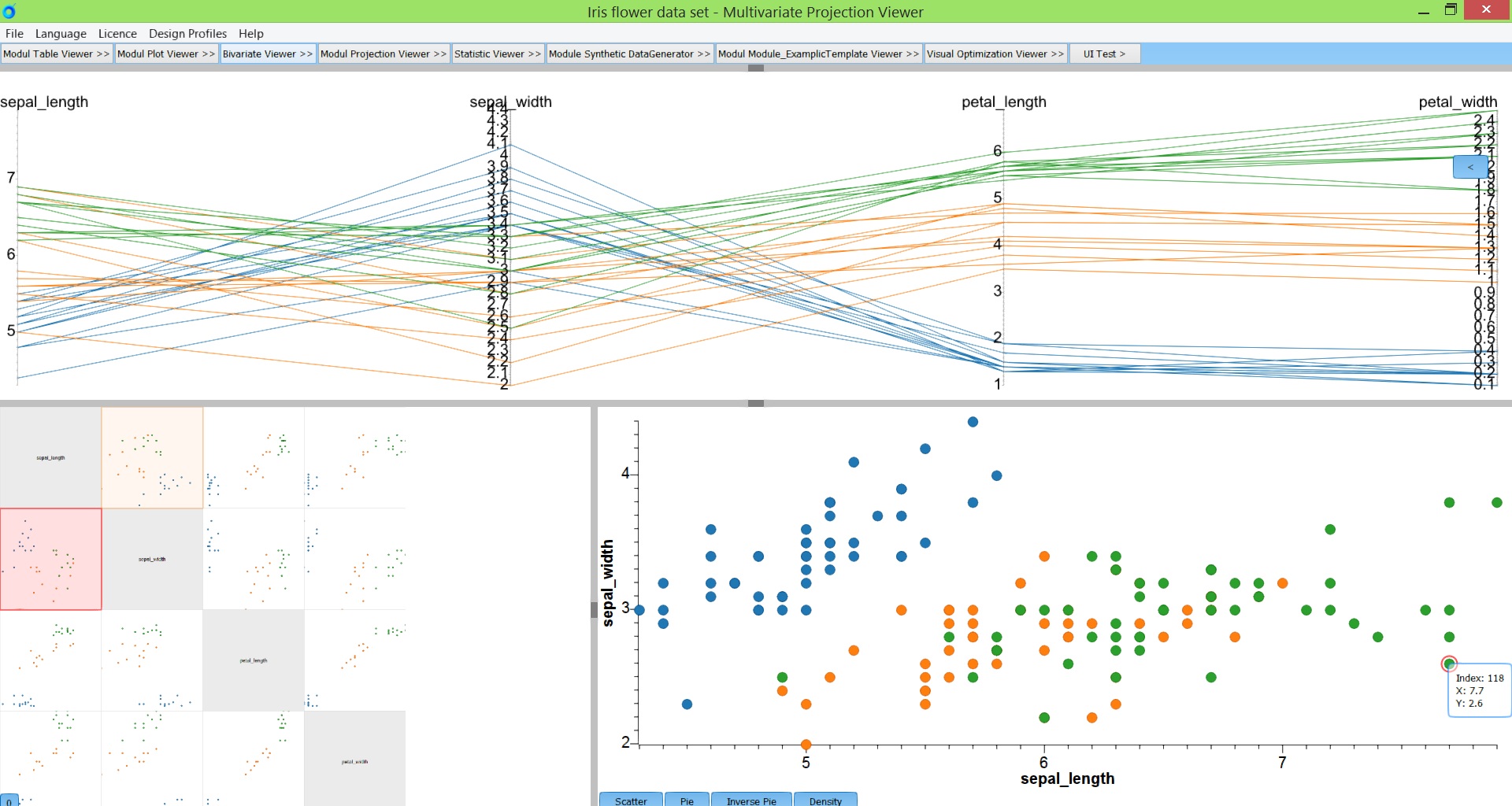Switch to the Pie tab

(x=687, y=800)
